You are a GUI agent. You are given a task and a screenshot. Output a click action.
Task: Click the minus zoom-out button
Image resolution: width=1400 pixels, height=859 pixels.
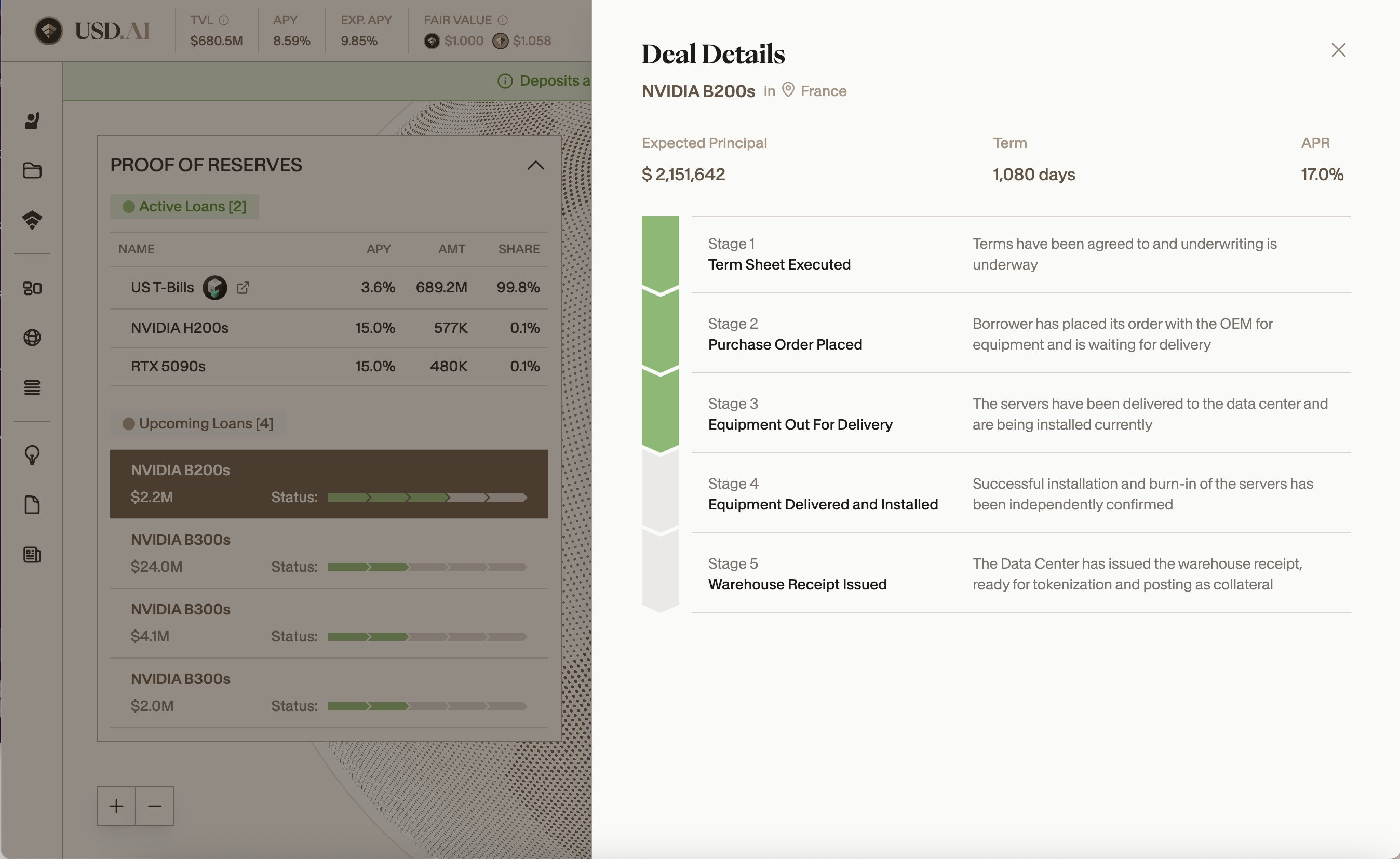[155, 806]
